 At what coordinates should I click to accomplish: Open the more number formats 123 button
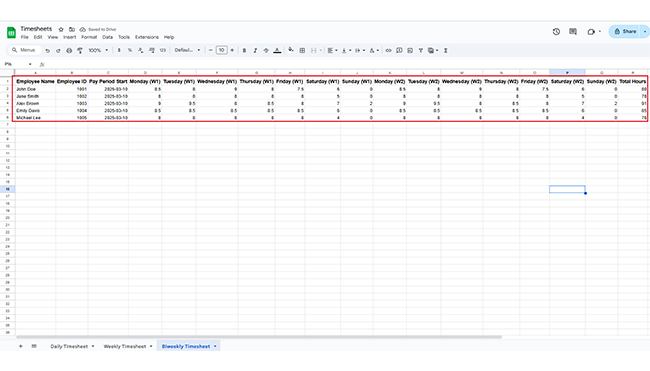pyautogui.click(x=163, y=51)
